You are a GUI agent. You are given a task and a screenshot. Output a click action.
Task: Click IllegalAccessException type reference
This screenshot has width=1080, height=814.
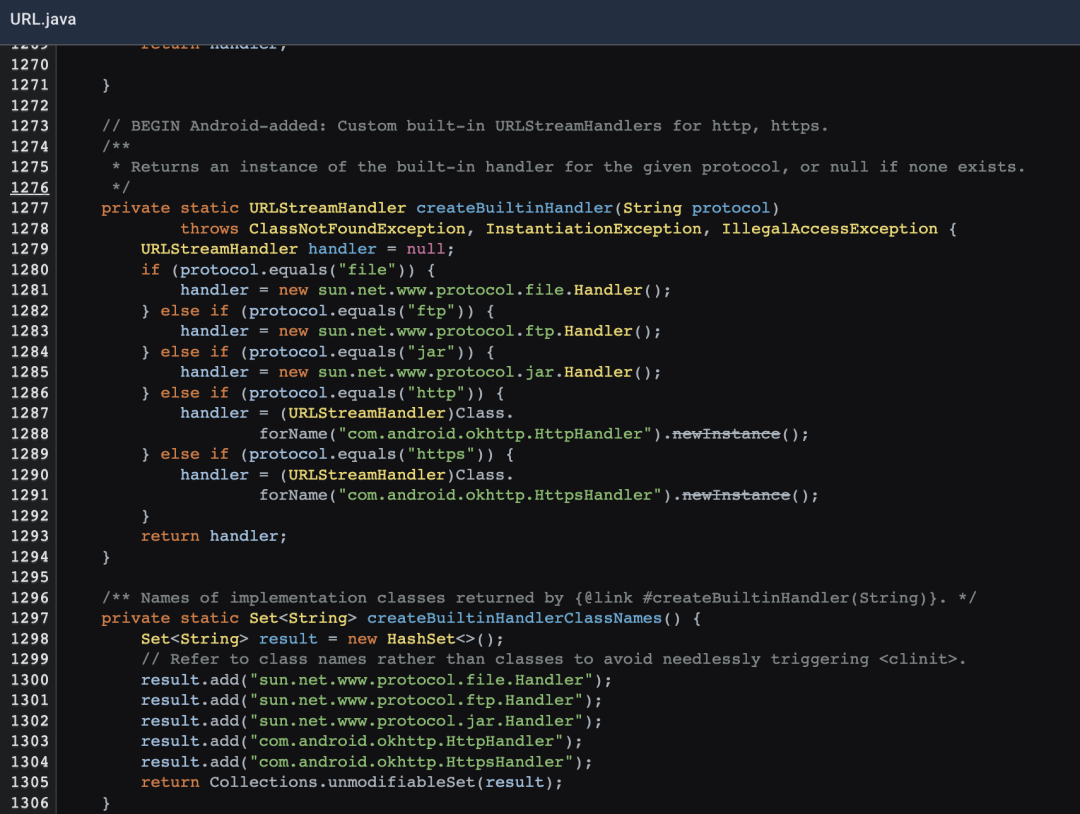(829, 229)
